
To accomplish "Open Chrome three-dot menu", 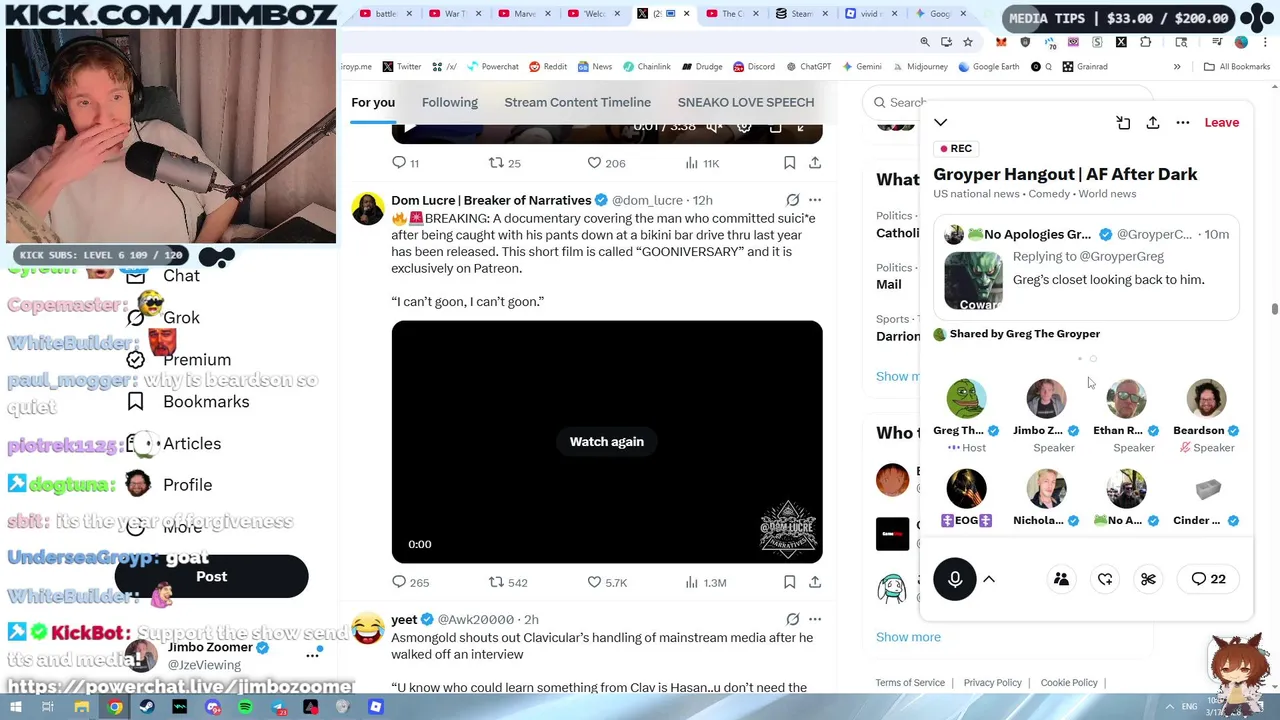I will (1263, 42).
